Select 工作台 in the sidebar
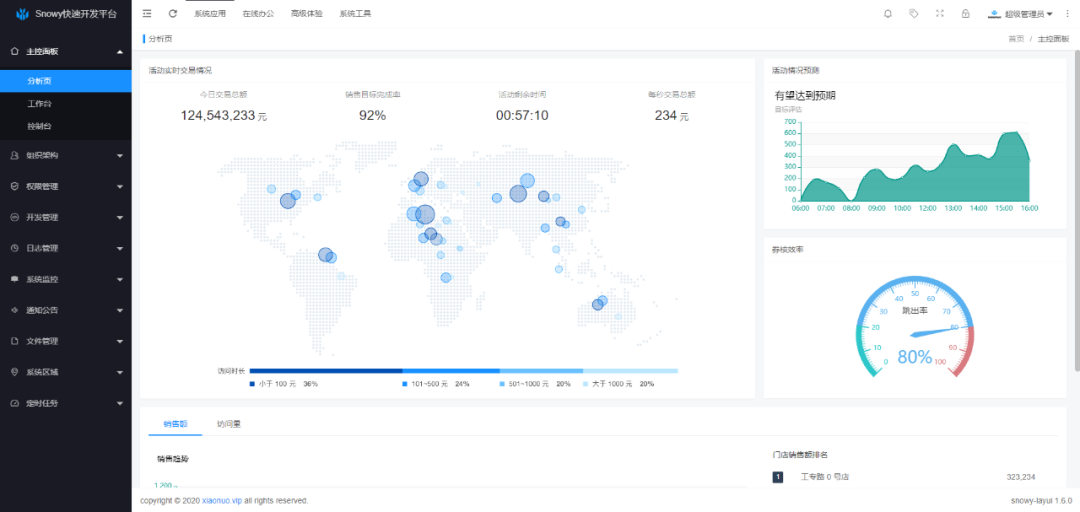The image size is (1080, 512). 40,103
